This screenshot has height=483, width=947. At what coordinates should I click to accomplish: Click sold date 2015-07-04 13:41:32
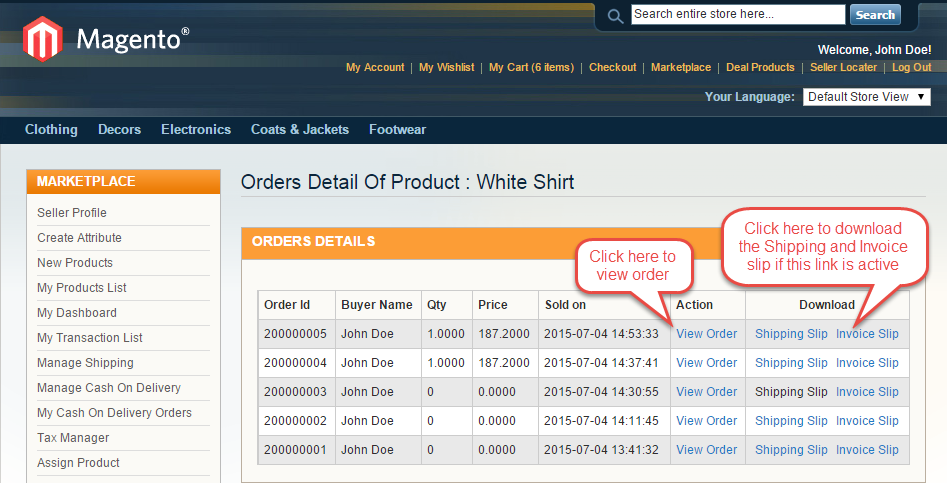pos(601,450)
